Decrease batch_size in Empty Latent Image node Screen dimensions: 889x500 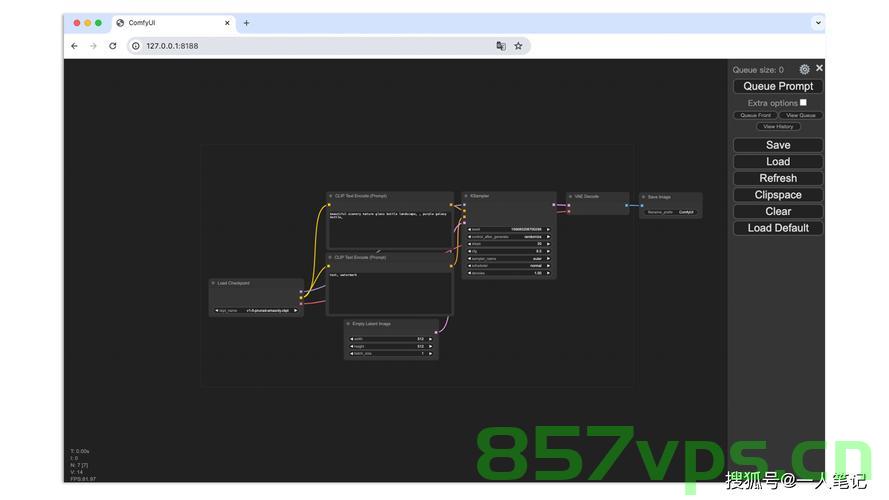tap(352, 354)
